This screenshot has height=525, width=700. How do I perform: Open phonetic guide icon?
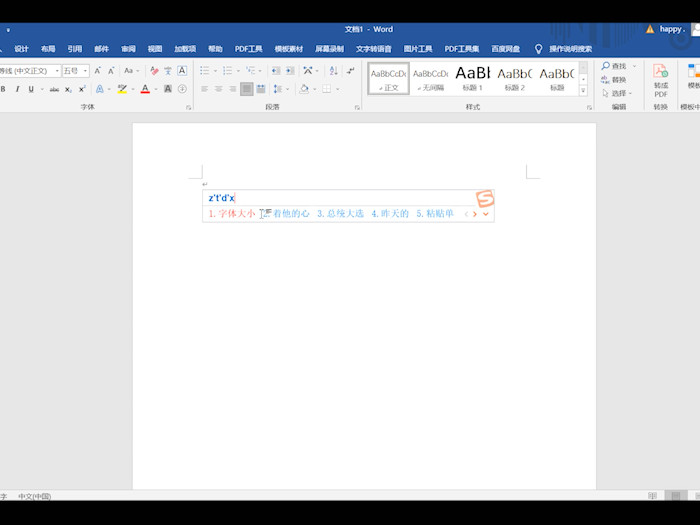click(168, 71)
